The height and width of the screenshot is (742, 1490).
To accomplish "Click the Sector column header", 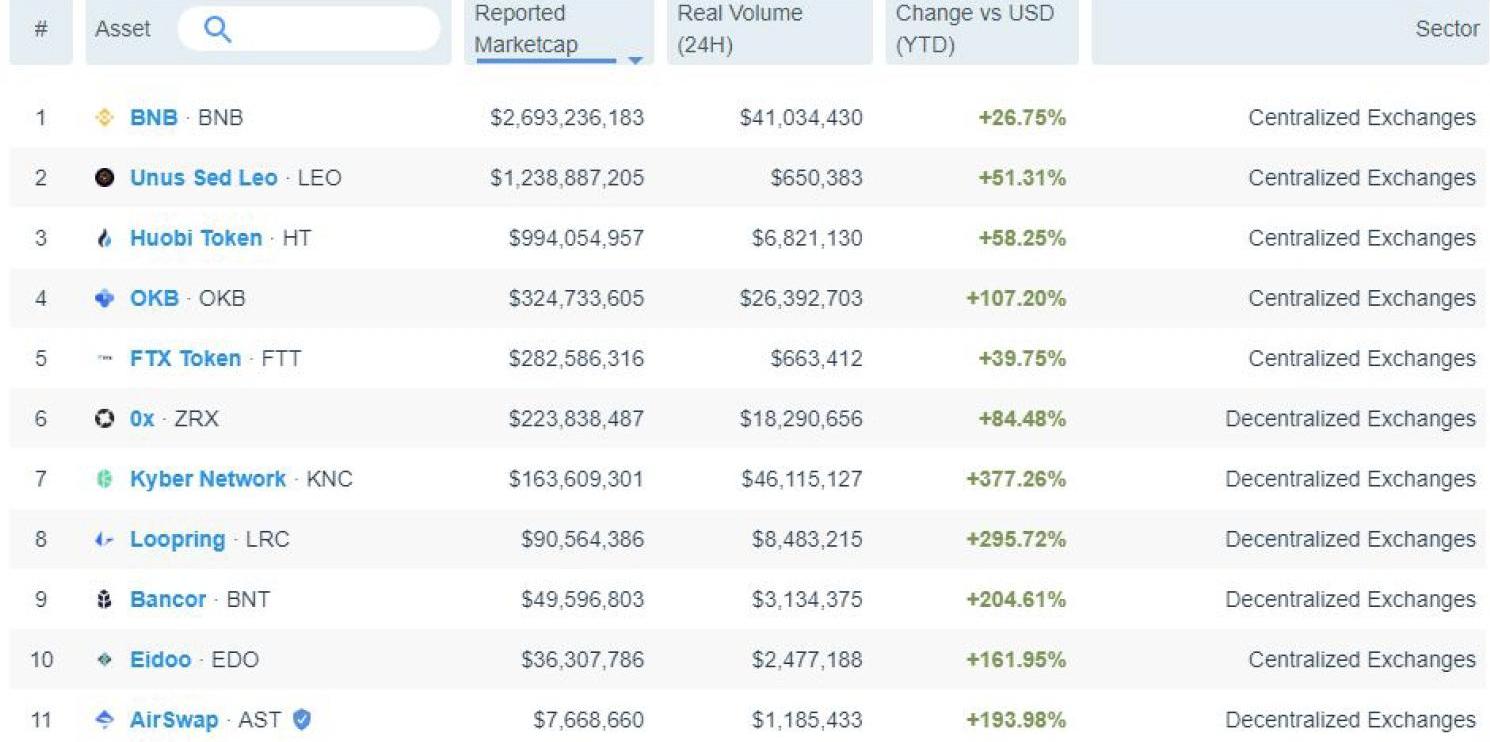I will [x=1446, y=30].
